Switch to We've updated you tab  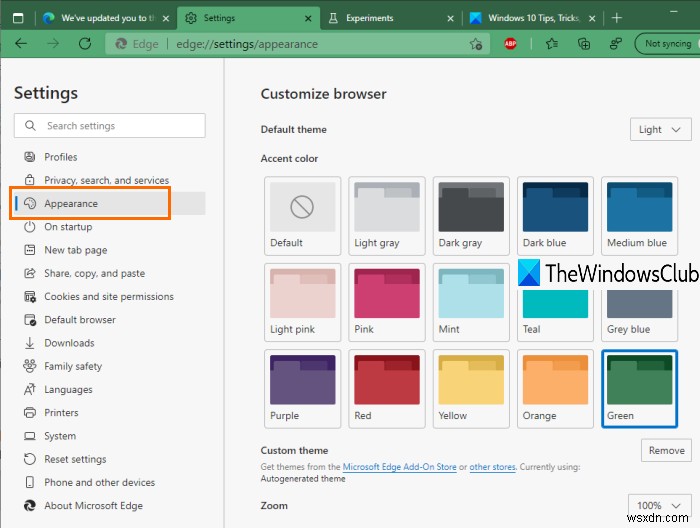[x=105, y=18]
